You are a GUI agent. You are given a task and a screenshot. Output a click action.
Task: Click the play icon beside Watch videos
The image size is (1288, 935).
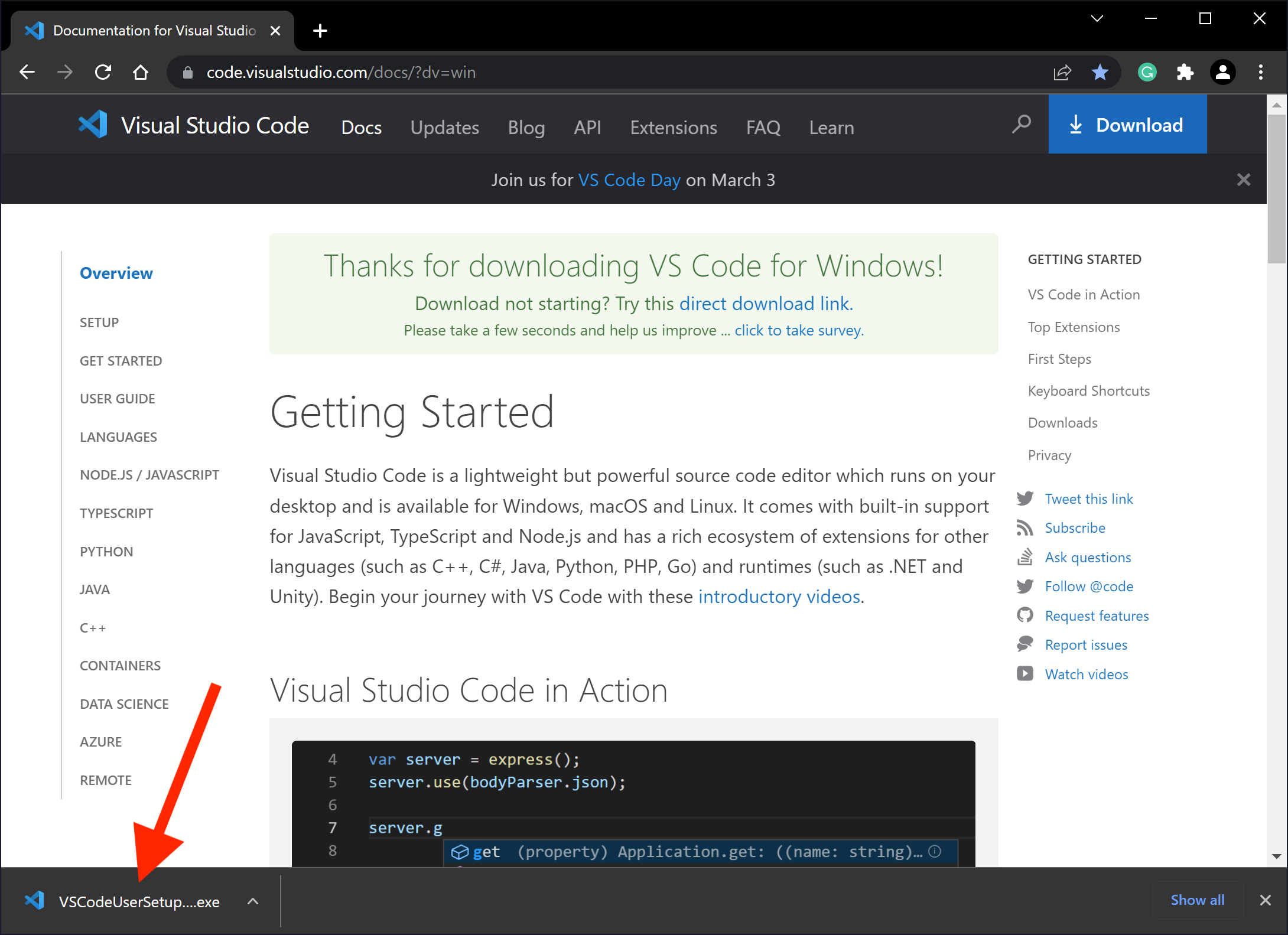(x=1025, y=674)
